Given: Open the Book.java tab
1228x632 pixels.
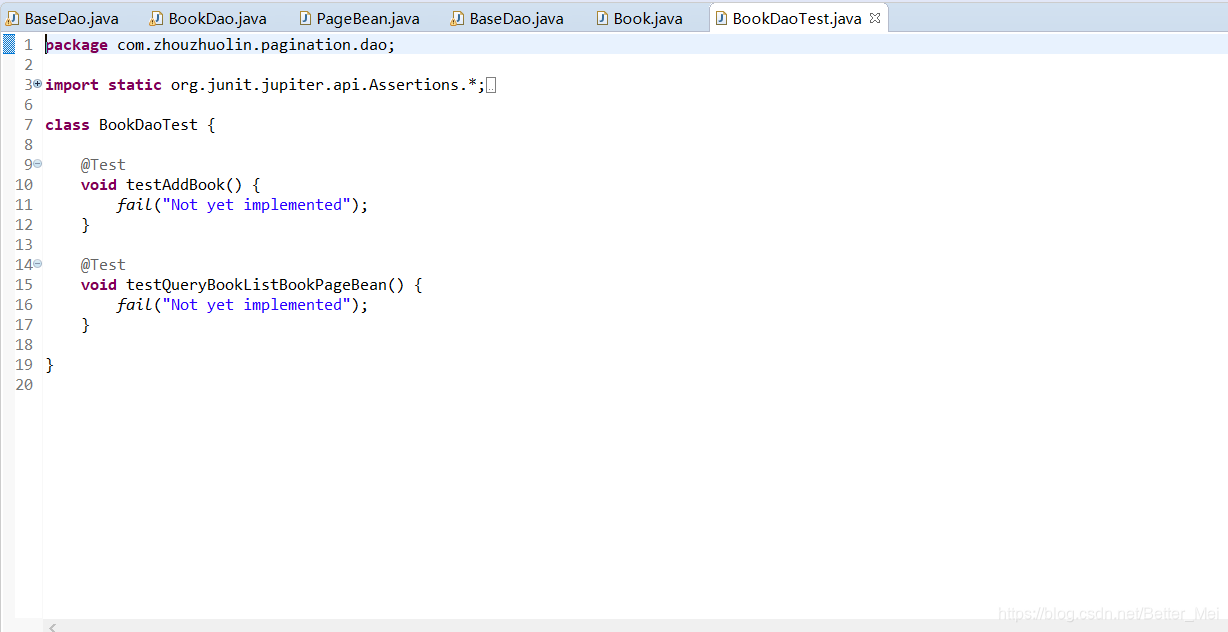Looking at the screenshot, I should tap(639, 18).
